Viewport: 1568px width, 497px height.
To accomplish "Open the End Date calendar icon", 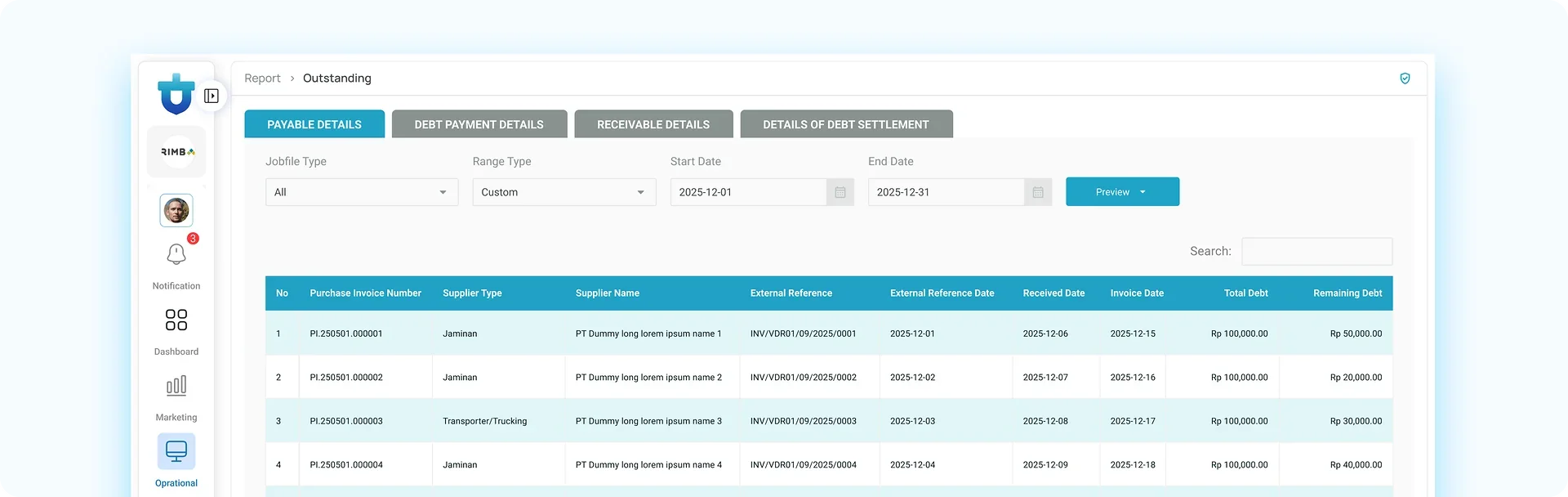I will point(1038,192).
